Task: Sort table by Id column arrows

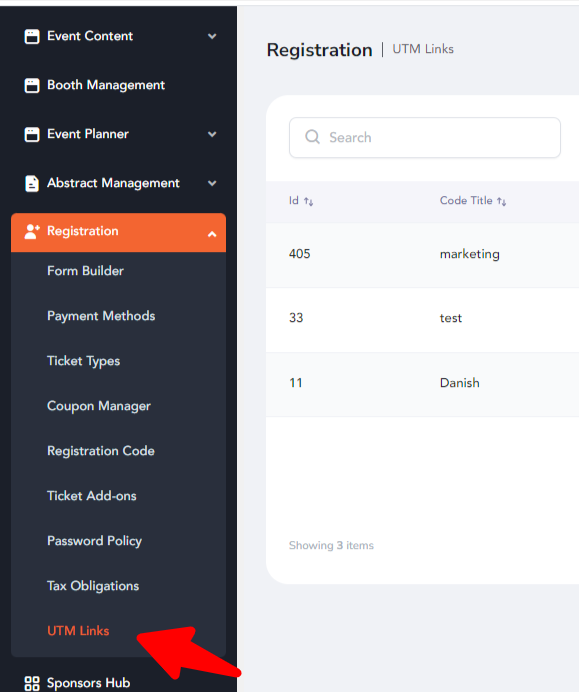Action: [308, 202]
